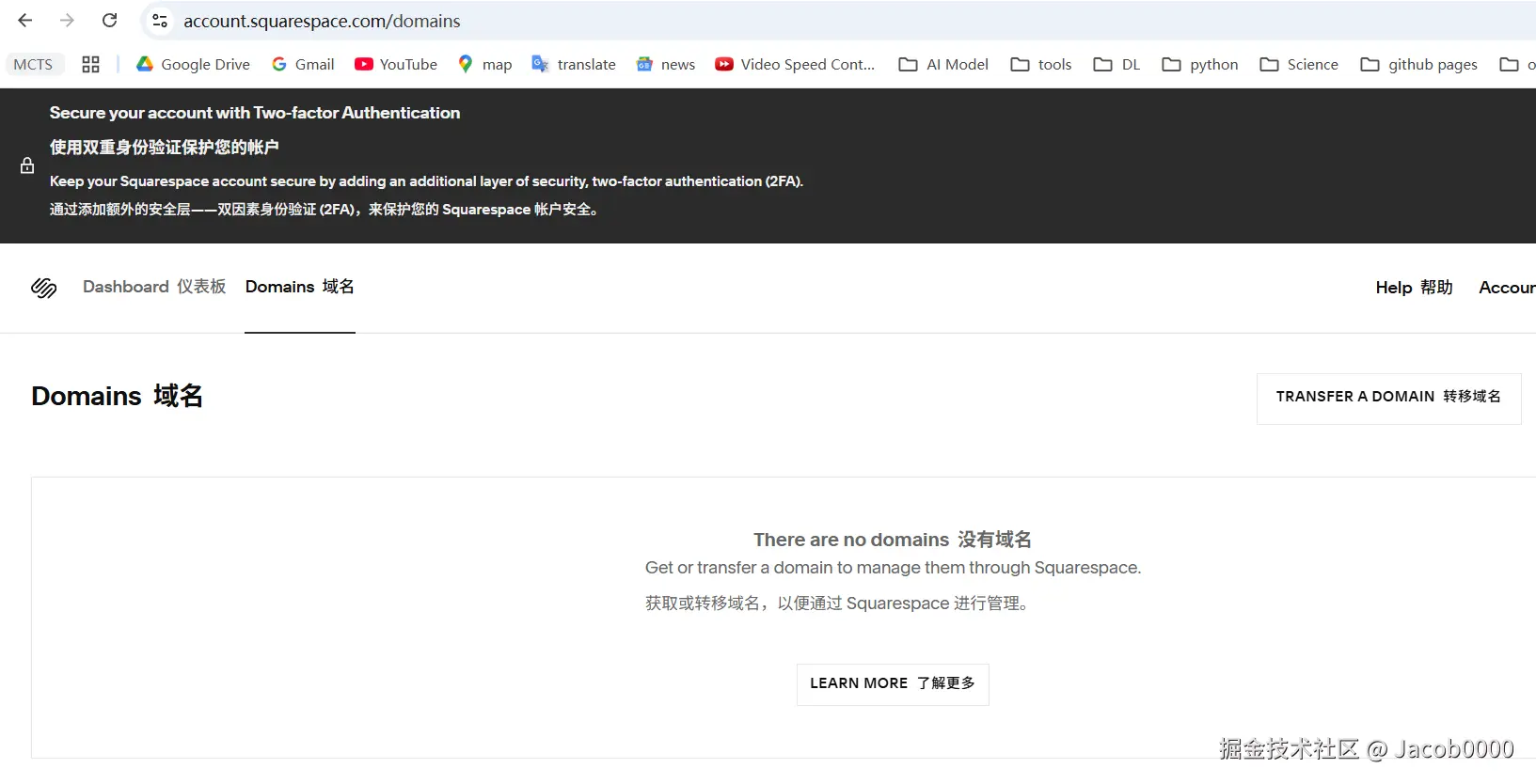
Task: Click the browser forward arrow
Action: point(67,20)
